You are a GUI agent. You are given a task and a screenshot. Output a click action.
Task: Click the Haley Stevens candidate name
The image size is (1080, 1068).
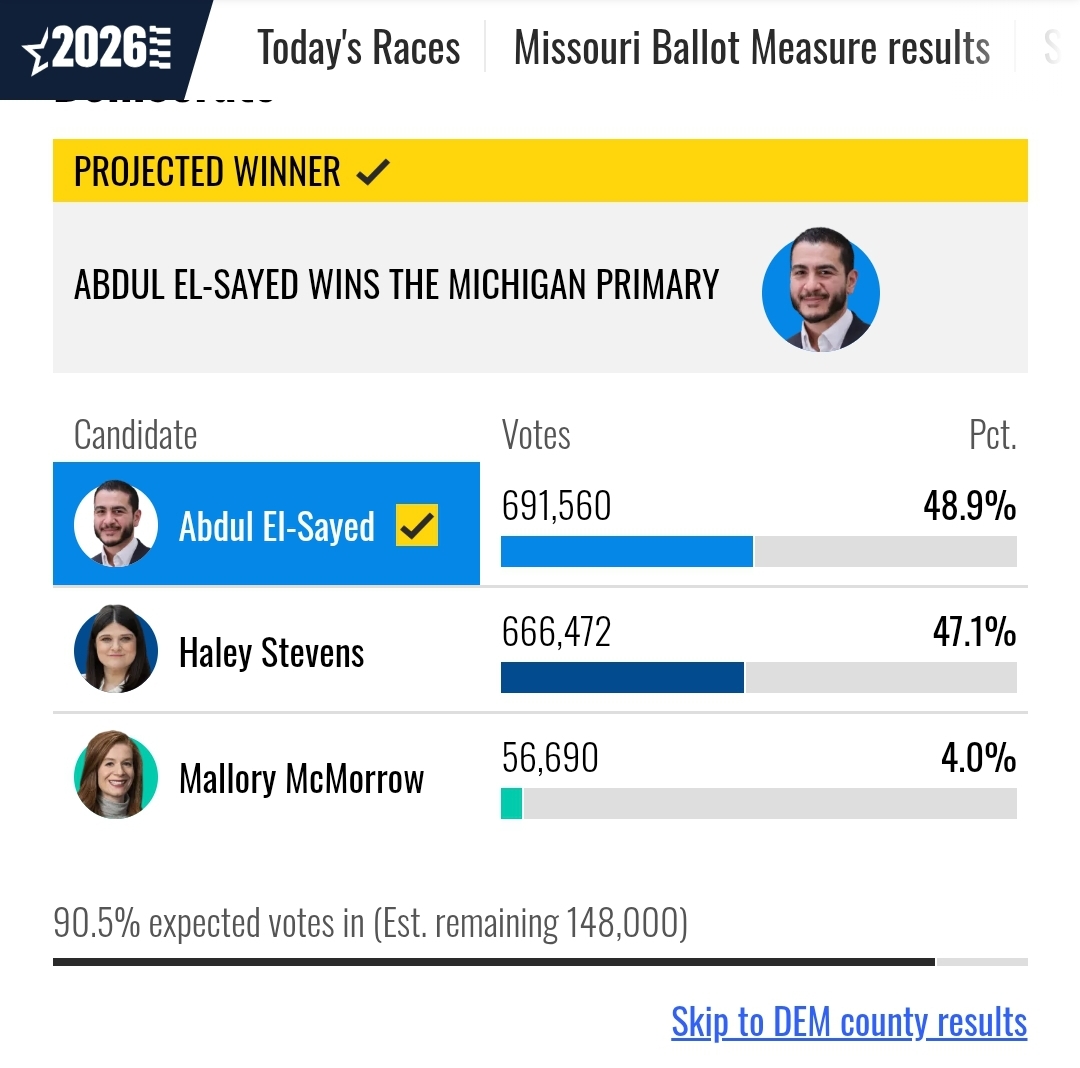point(271,652)
